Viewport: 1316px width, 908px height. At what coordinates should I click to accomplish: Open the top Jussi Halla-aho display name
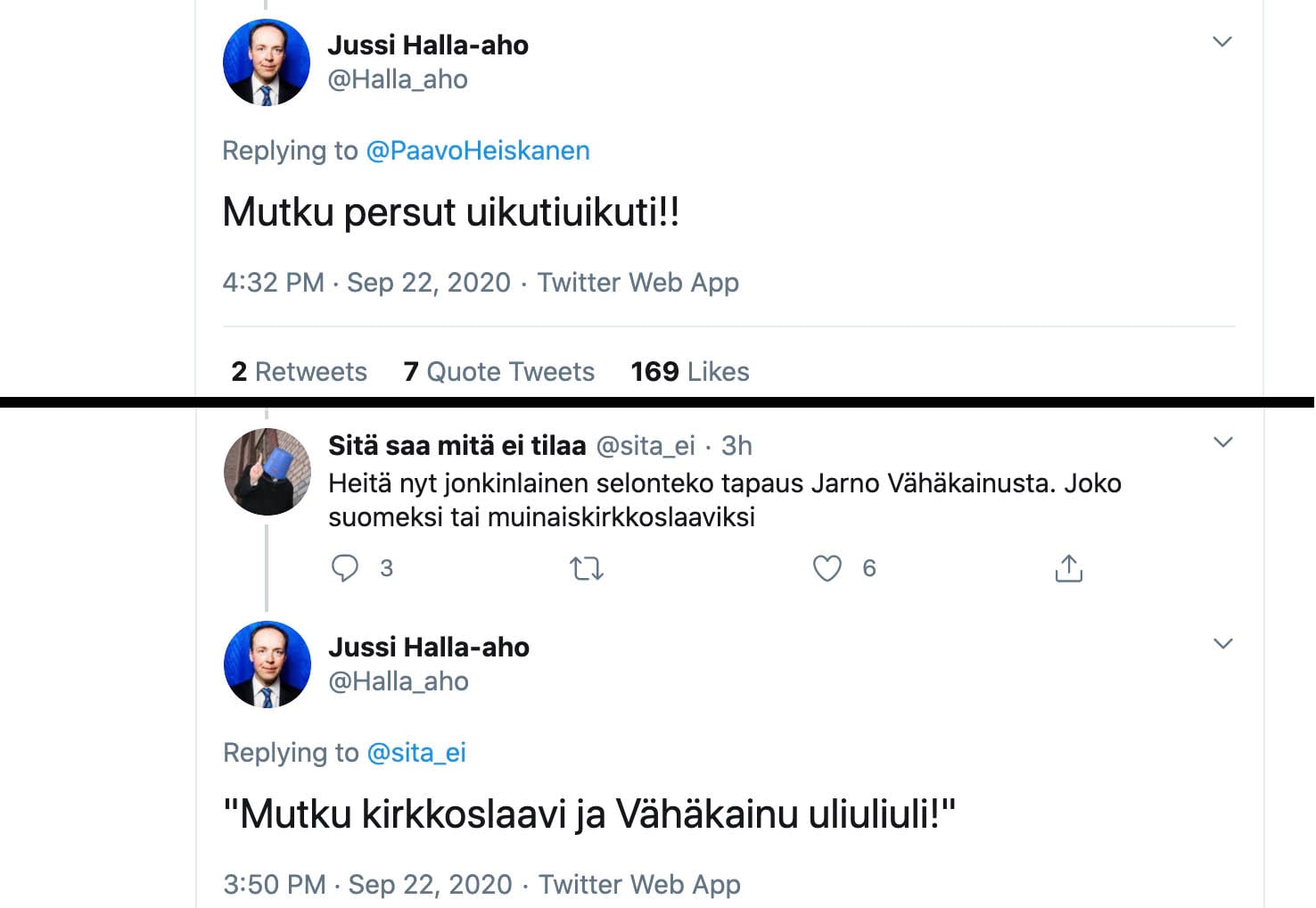pos(428,45)
